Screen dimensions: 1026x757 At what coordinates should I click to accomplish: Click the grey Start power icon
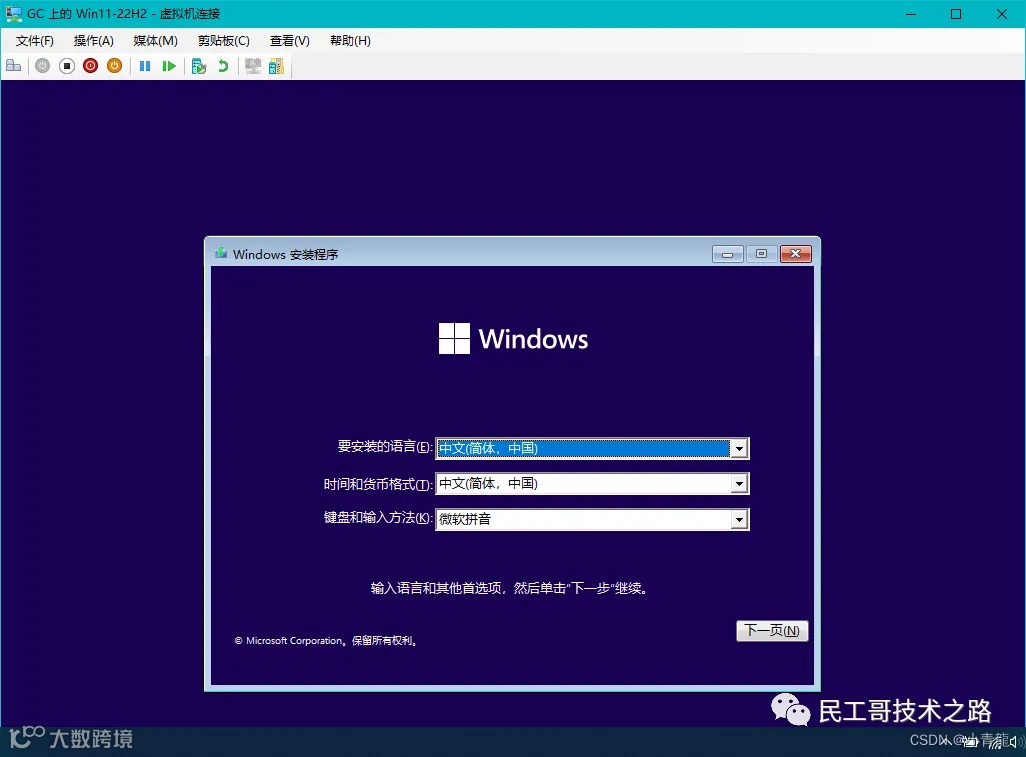click(43, 66)
